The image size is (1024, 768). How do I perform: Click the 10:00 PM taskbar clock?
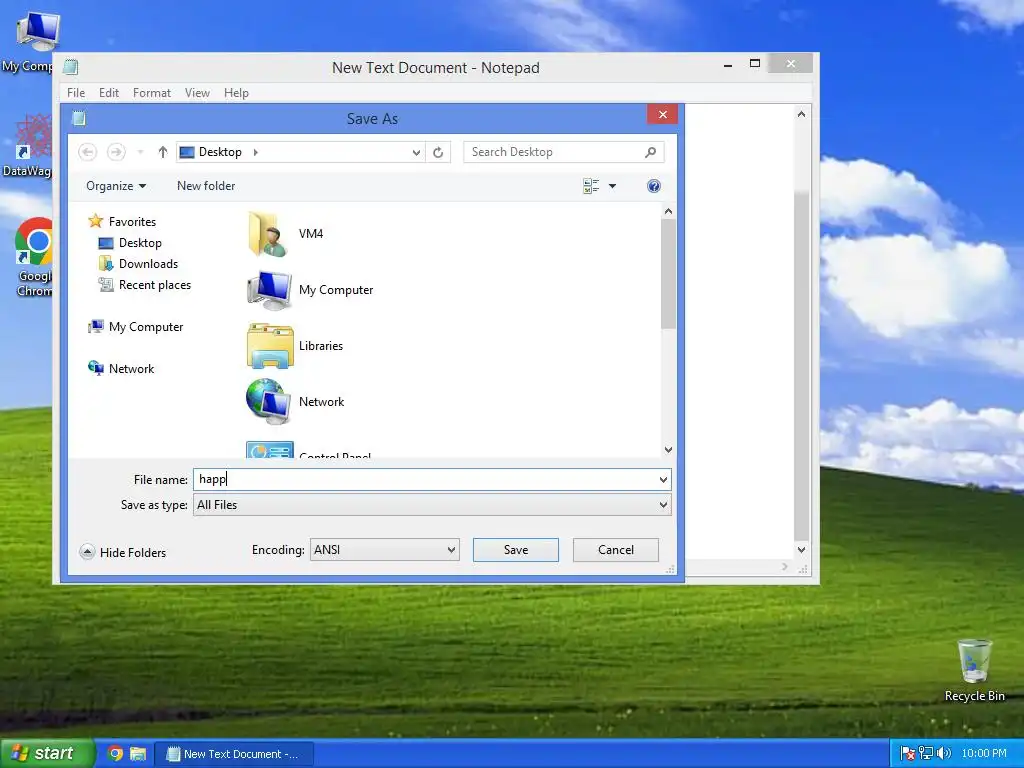pos(984,754)
